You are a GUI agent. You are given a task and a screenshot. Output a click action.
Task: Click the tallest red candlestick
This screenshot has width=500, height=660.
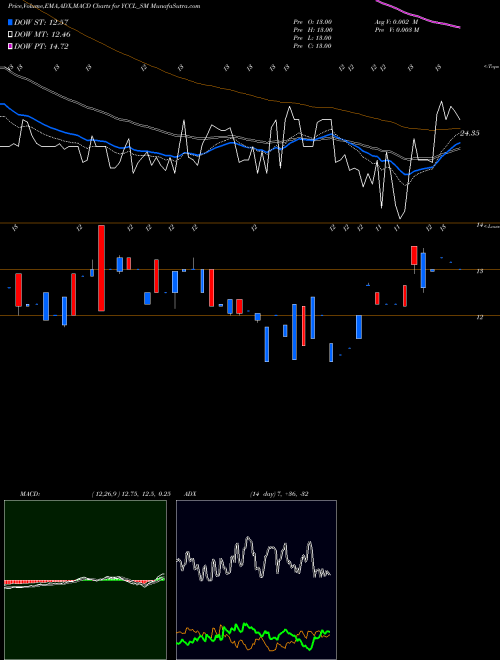coord(101,268)
